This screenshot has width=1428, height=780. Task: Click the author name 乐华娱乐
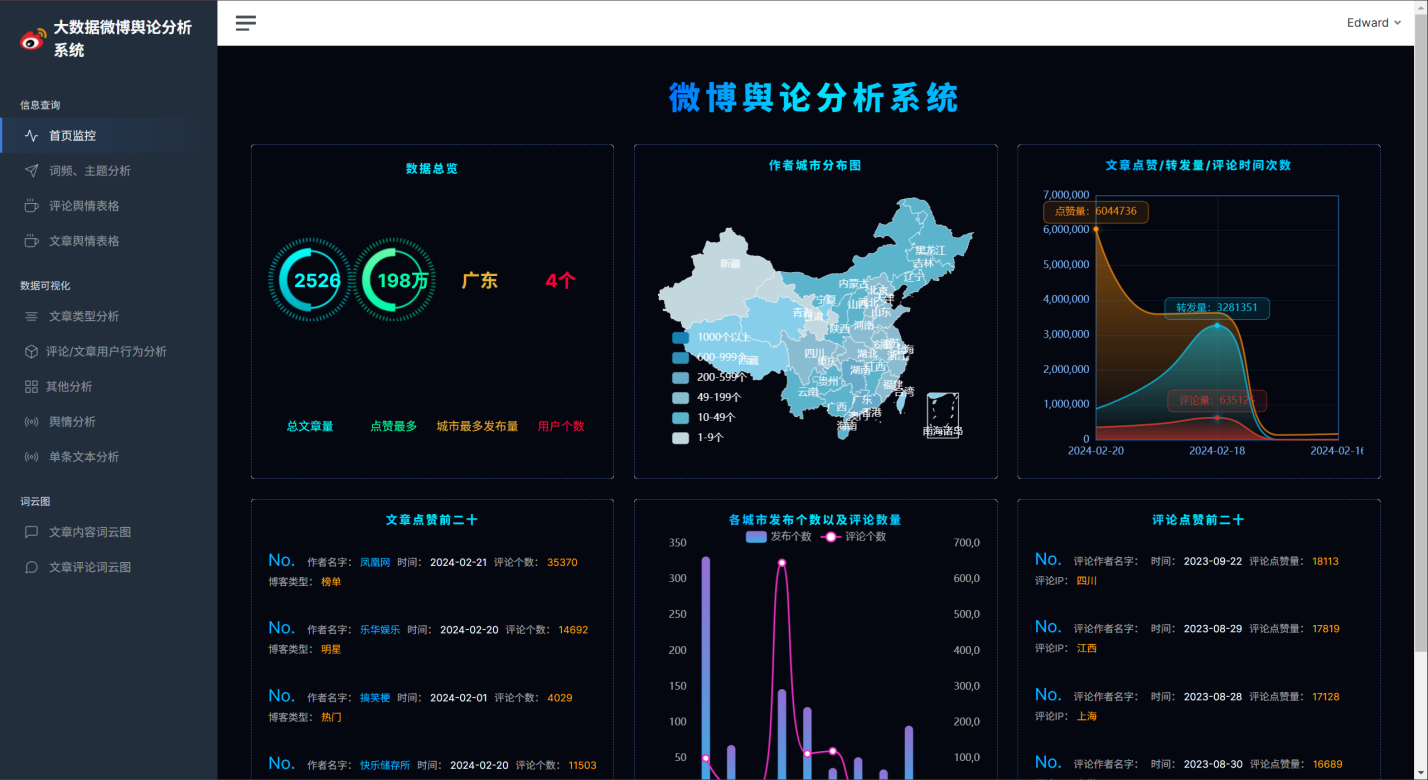pos(380,630)
